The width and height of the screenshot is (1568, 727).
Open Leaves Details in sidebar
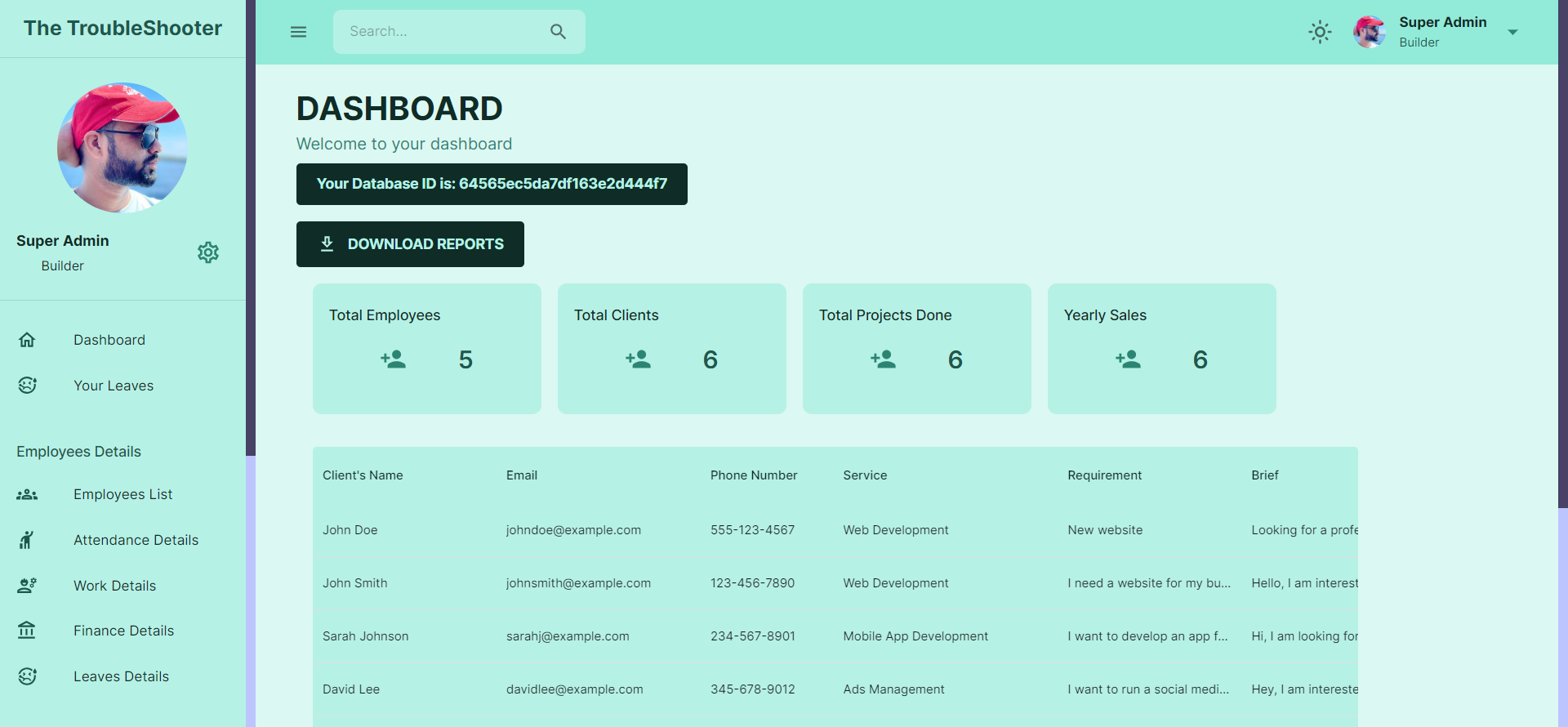[121, 676]
